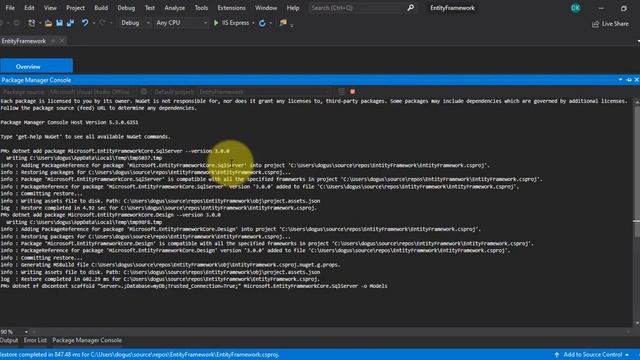Open the Debug menu

pyautogui.click(x=126, y=8)
